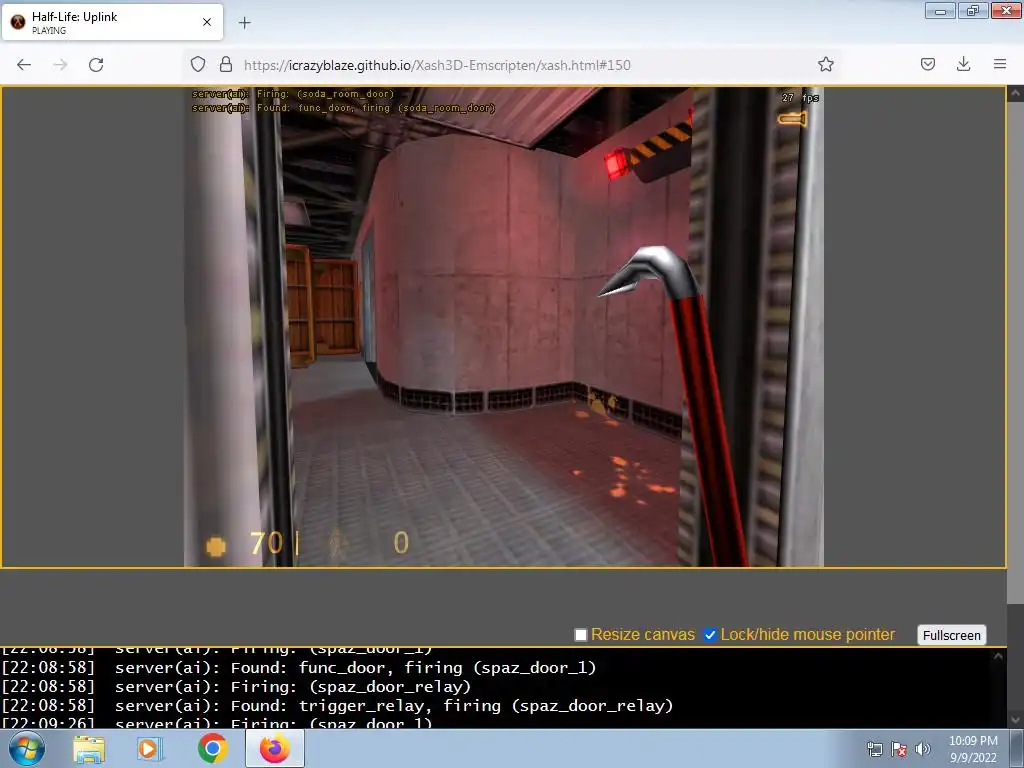The width and height of the screenshot is (1024, 768).
Task: Reload the current page
Action: point(96,65)
